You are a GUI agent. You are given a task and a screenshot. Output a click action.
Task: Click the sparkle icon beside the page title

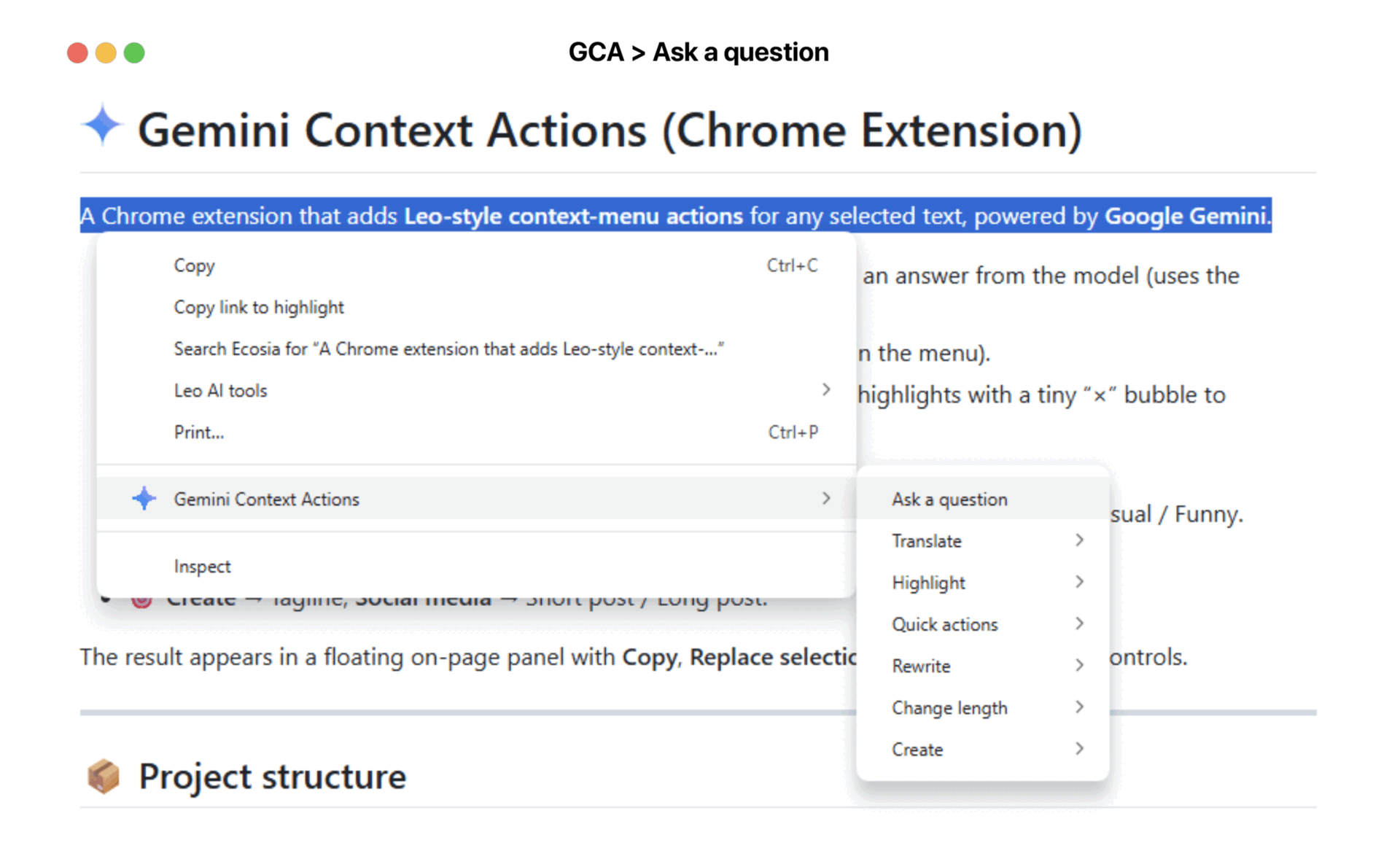102,125
